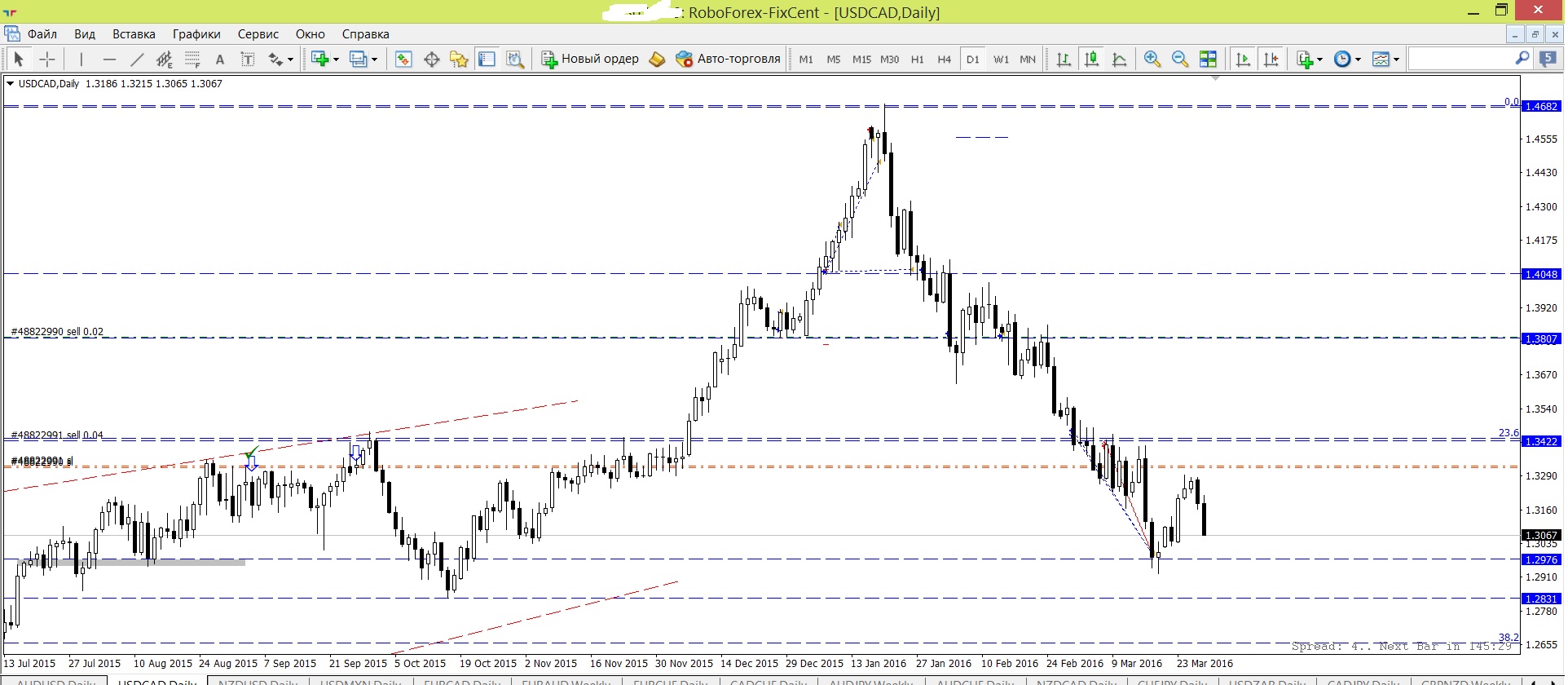This screenshot has width=1568, height=685.
Task: Toggle the Авто-торговля button
Action: pos(729,59)
